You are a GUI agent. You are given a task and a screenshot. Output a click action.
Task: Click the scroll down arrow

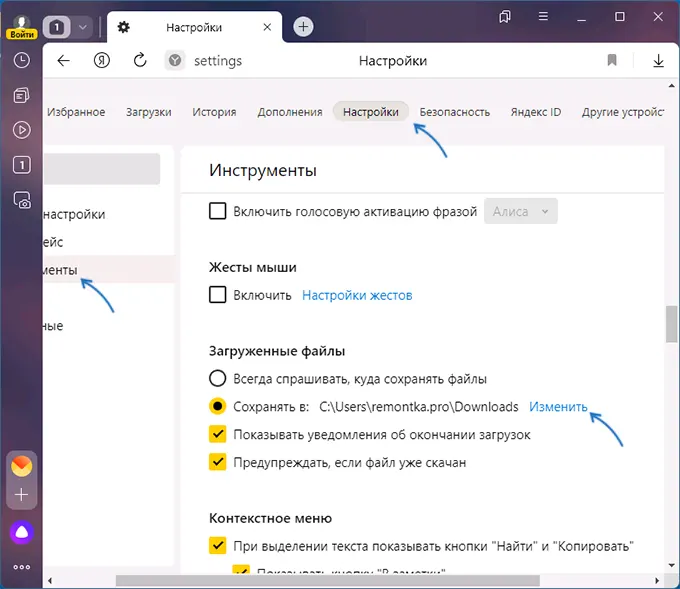671,565
